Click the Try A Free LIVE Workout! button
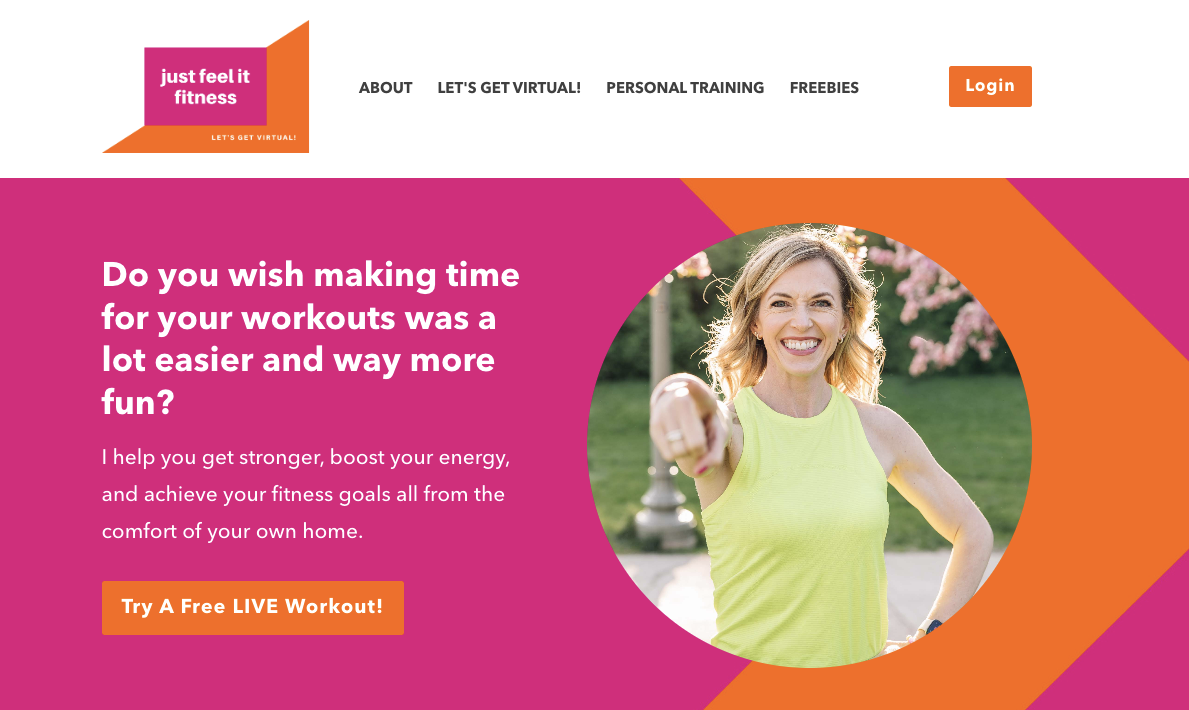 coord(253,608)
